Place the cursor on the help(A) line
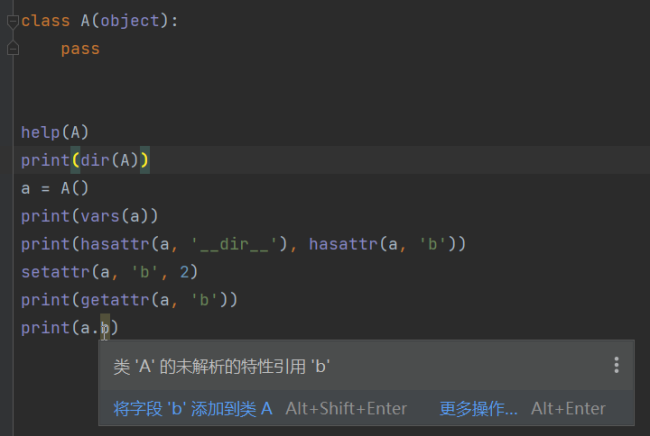The height and width of the screenshot is (436, 650). (x=55, y=132)
